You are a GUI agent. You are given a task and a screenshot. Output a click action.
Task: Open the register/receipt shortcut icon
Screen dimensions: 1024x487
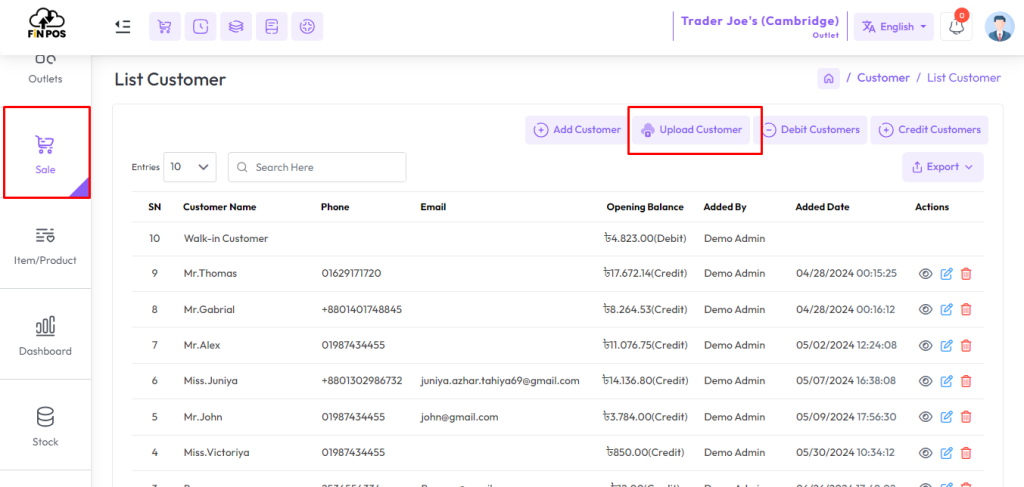click(x=272, y=27)
